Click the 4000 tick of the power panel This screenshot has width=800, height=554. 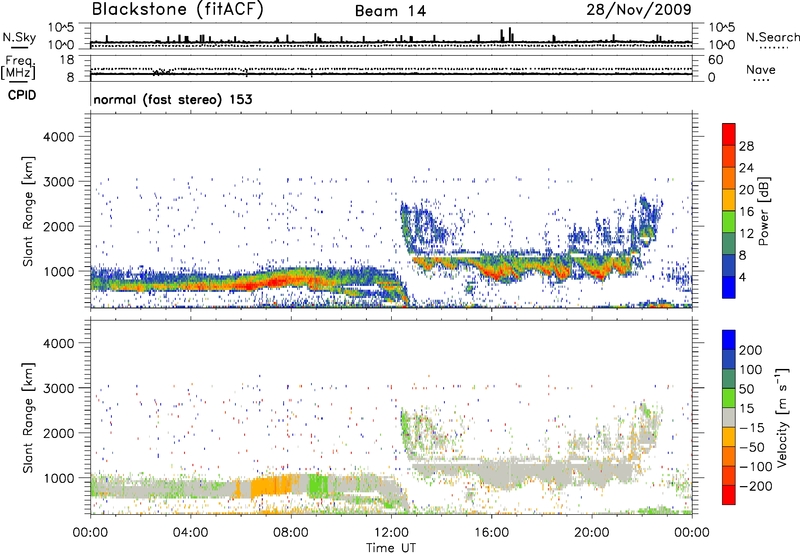coord(58,137)
